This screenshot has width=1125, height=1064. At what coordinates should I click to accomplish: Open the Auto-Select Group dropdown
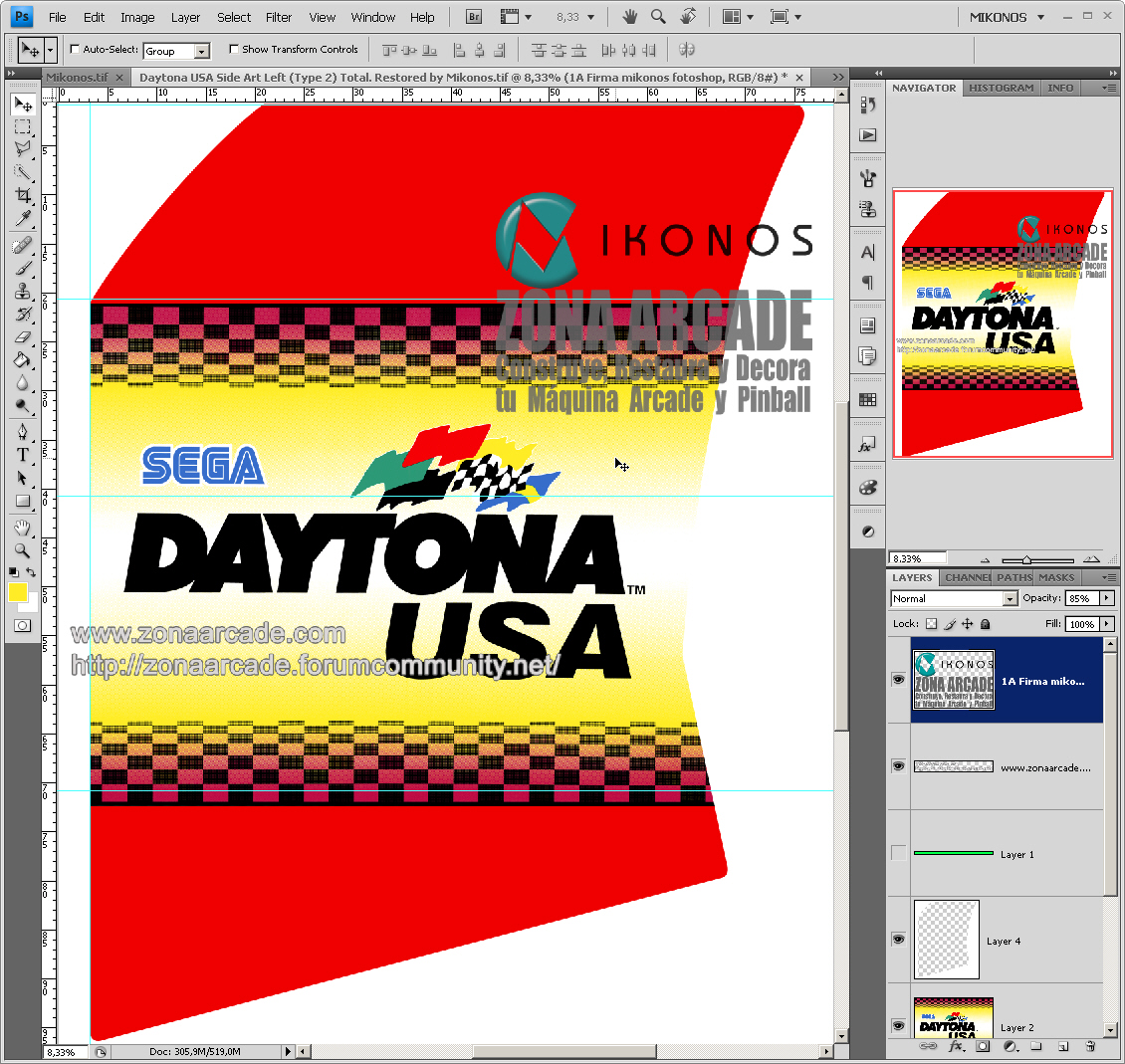coord(202,51)
